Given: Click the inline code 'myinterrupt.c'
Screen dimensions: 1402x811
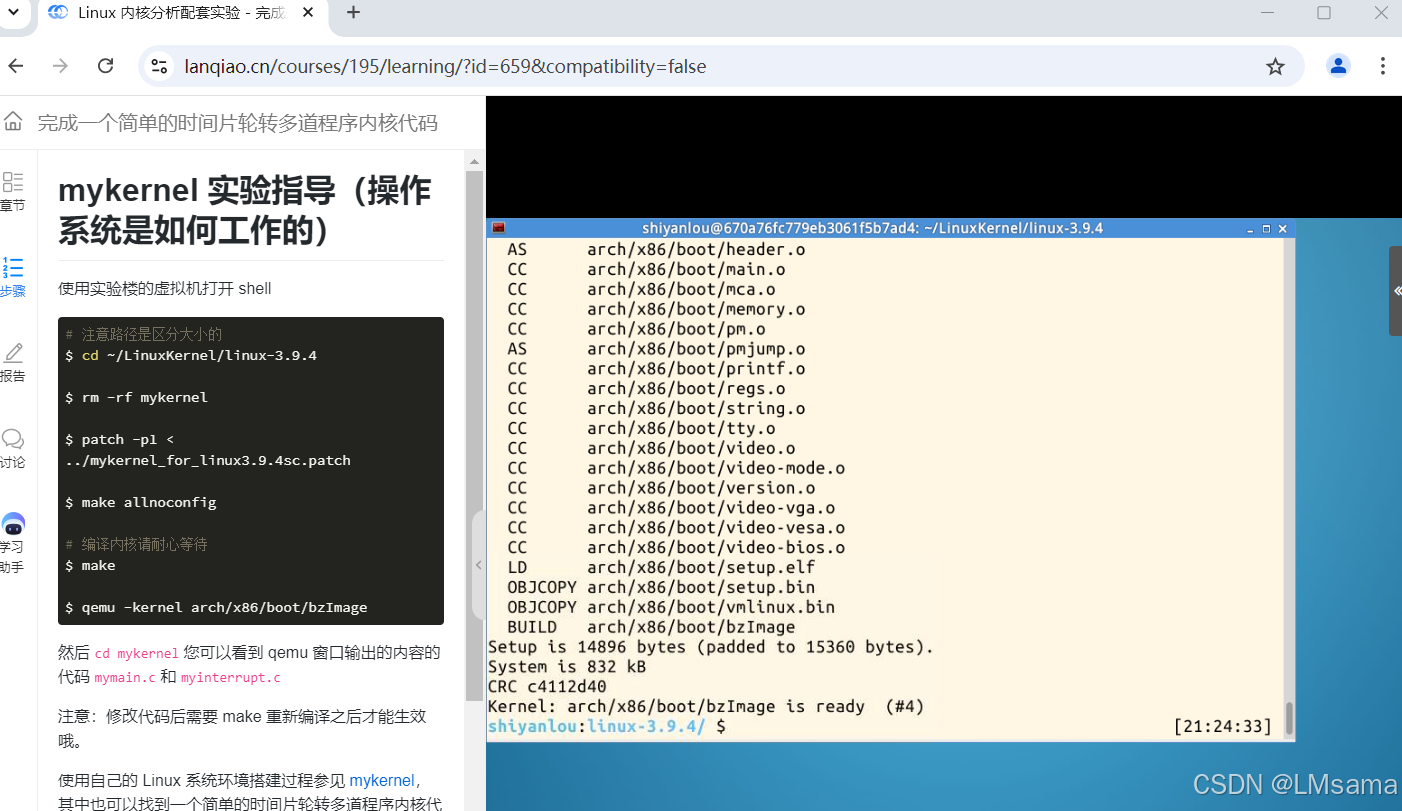Looking at the screenshot, I should coord(231,677).
